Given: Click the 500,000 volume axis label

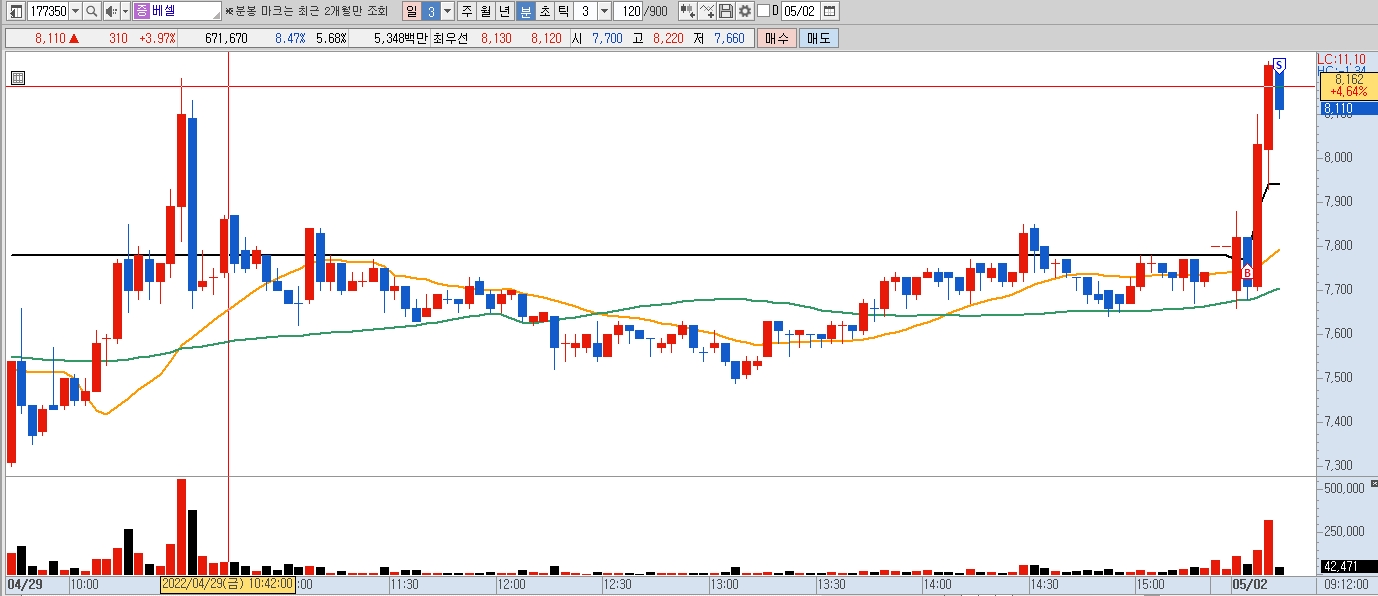Looking at the screenshot, I should coord(1345,489).
